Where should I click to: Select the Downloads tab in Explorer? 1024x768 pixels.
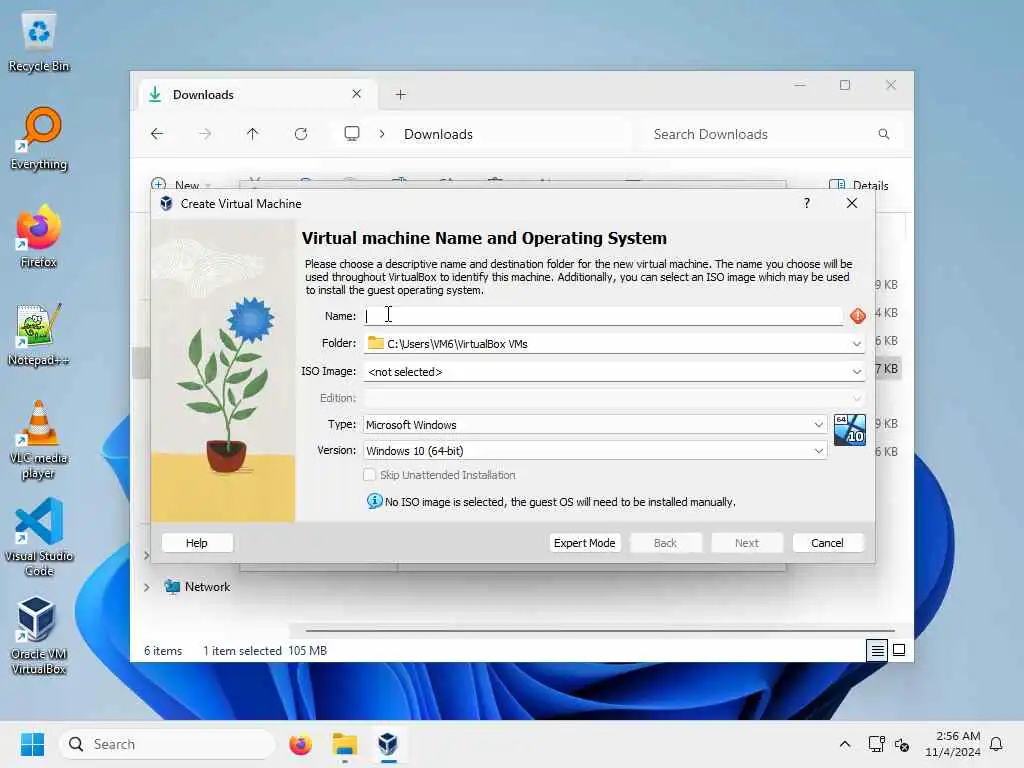(255, 95)
